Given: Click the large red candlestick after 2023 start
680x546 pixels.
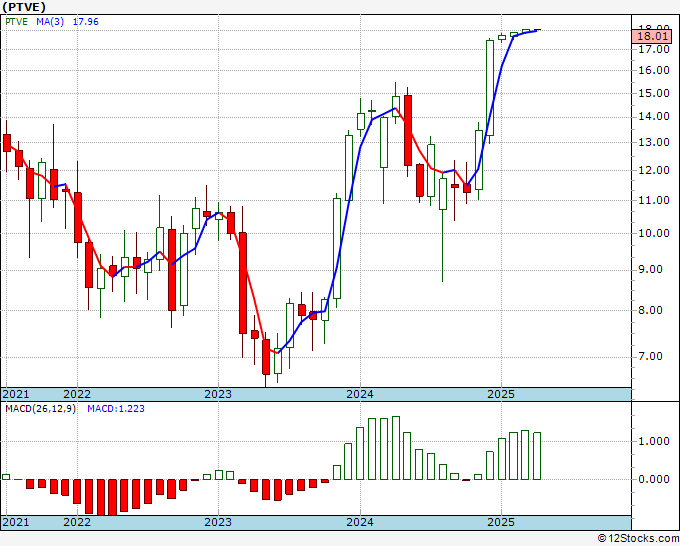Looking at the screenshot, I should pyautogui.click(x=243, y=283).
